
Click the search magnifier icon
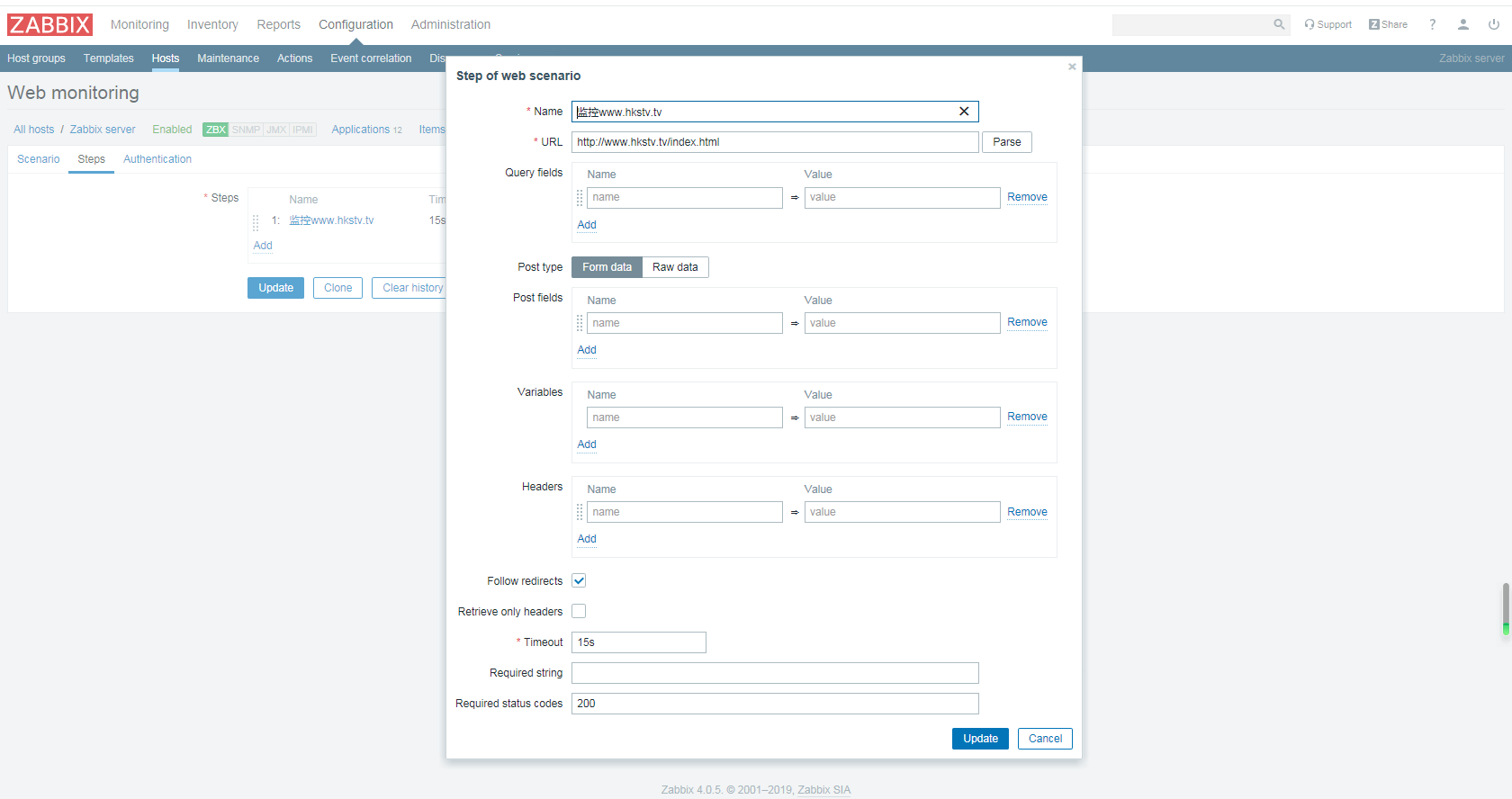pyautogui.click(x=1279, y=24)
